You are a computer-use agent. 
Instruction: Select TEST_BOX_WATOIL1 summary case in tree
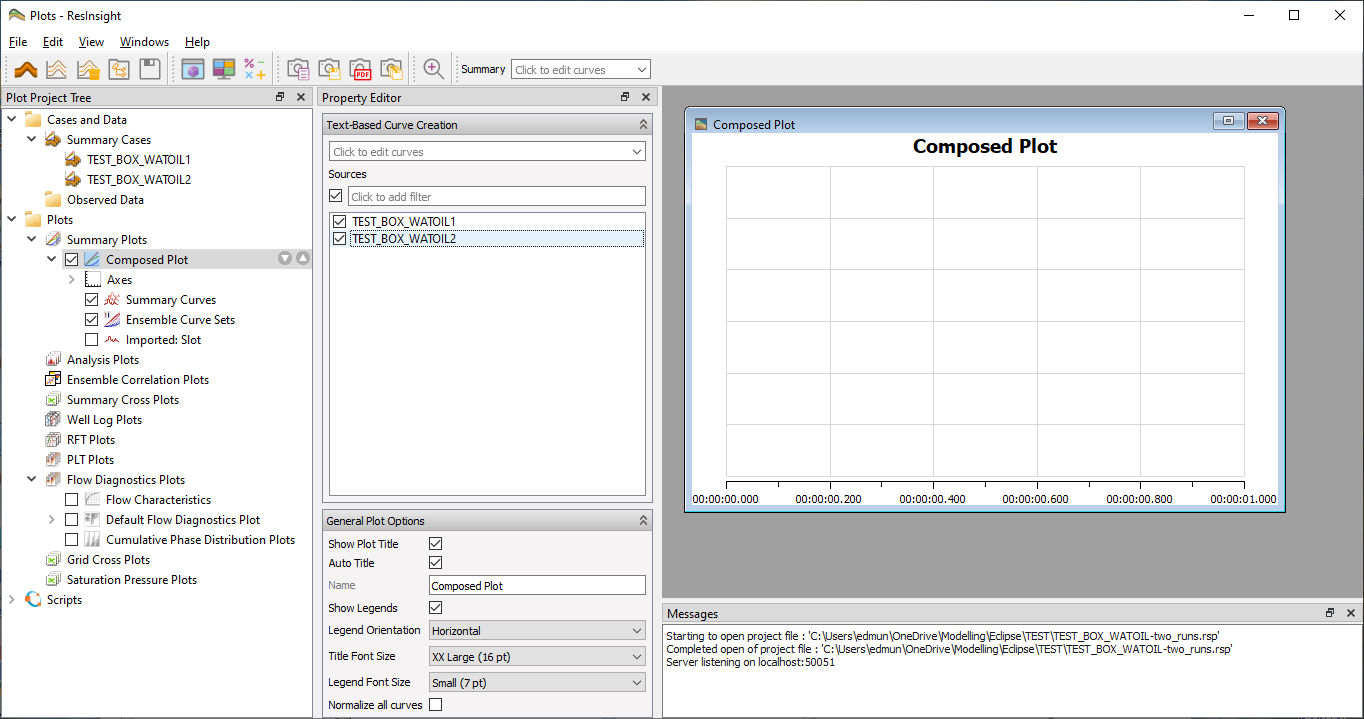[x=139, y=160]
